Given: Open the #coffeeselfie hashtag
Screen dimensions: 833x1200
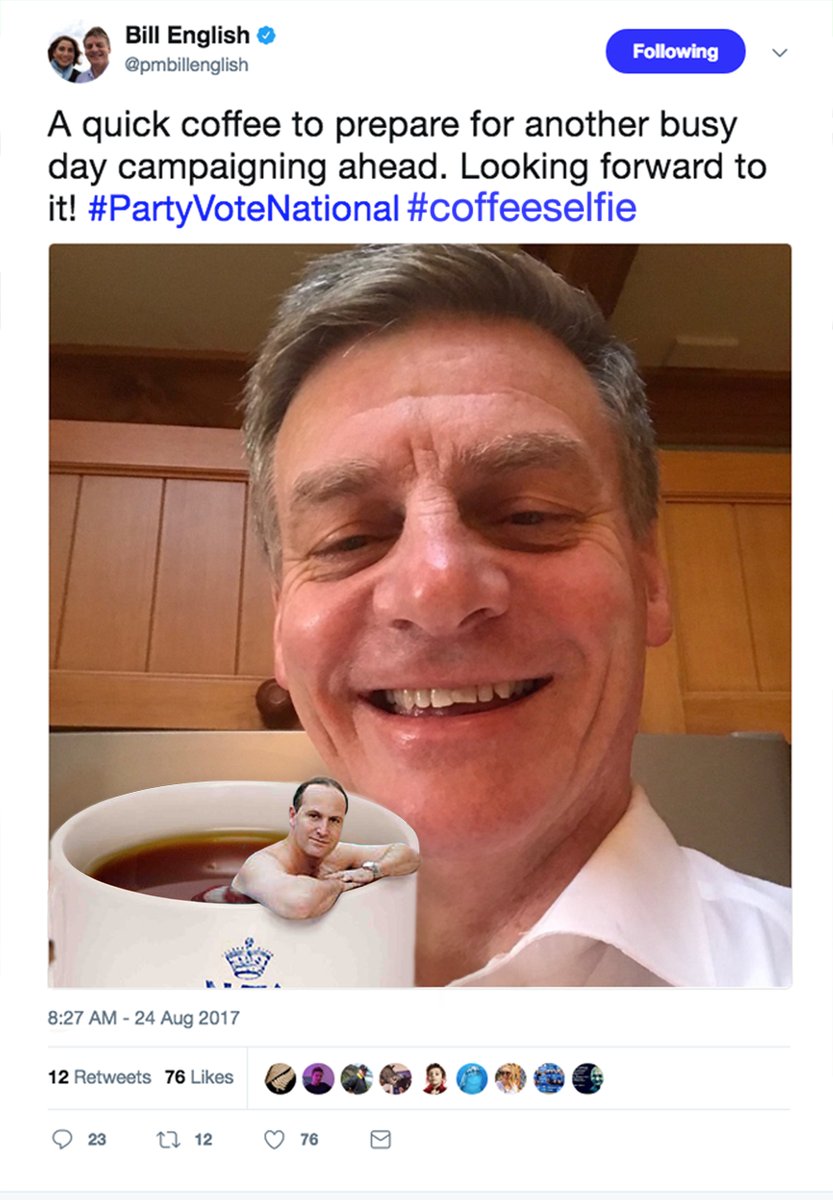Looking at the screenshot, I should tap(522, 209).
